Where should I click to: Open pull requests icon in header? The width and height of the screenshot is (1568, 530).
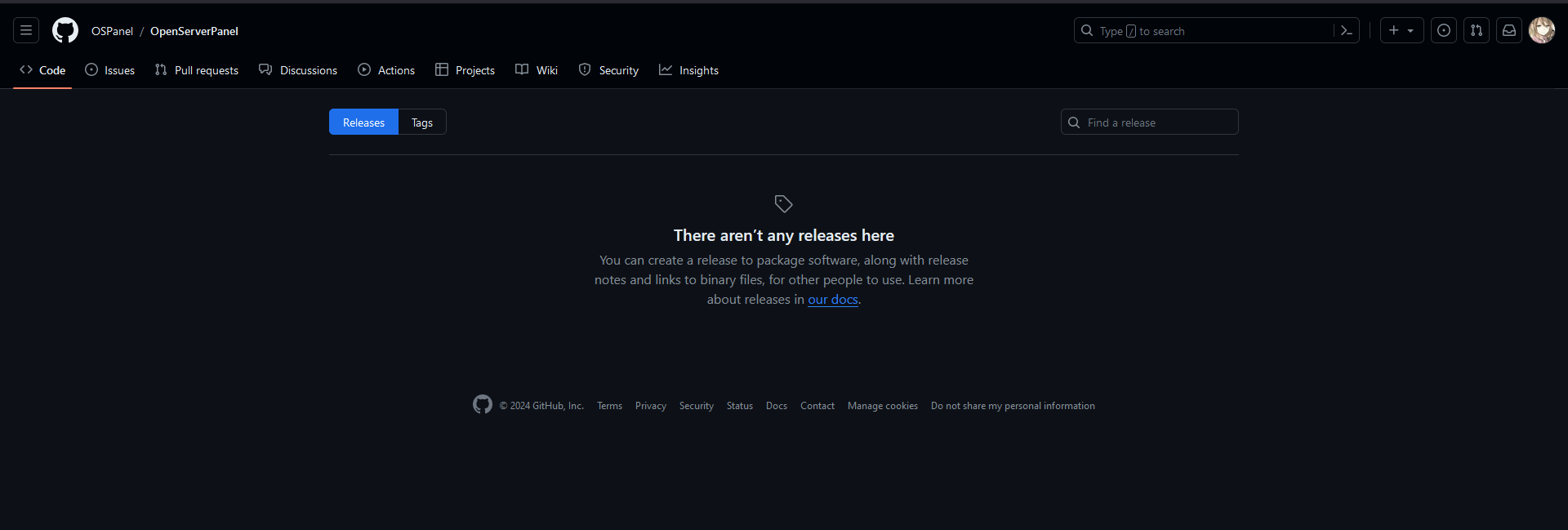point(1477,31)
